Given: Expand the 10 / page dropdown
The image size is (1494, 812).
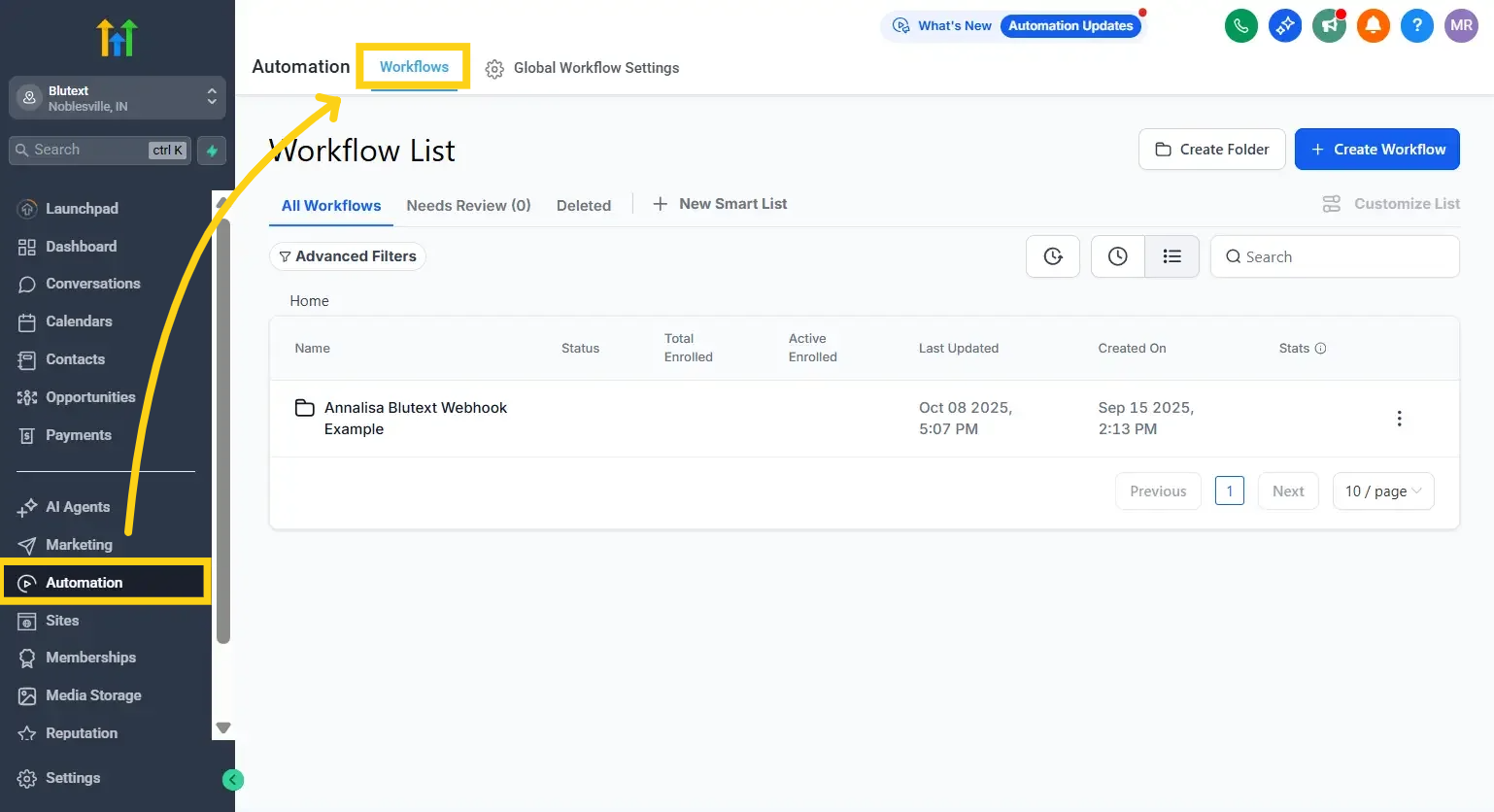Looking at the screenshot, I should coord(1382,491).
